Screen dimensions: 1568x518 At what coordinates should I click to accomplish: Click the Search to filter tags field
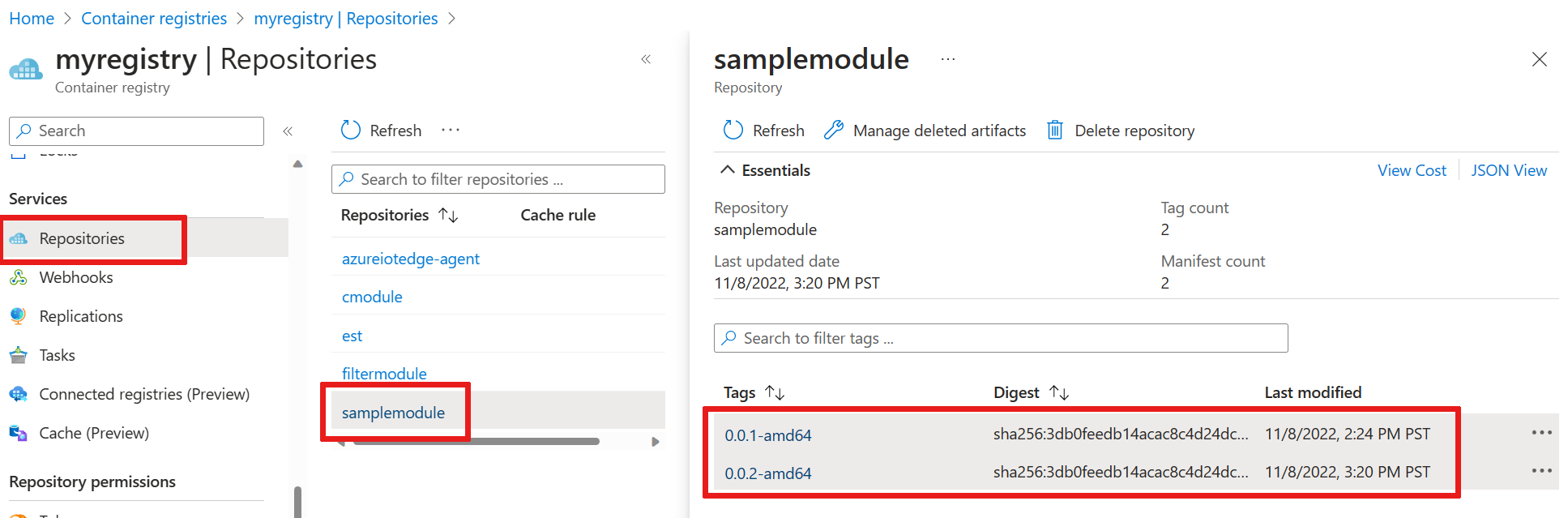(x=1001, y=338)
